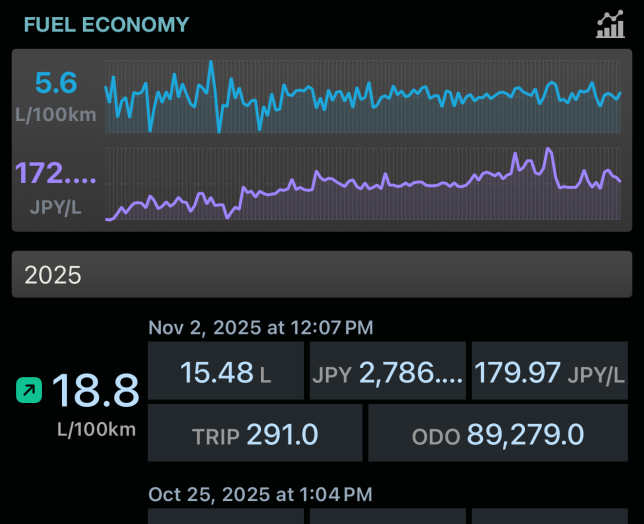Tap the L/100km label under 5.6

56,114
